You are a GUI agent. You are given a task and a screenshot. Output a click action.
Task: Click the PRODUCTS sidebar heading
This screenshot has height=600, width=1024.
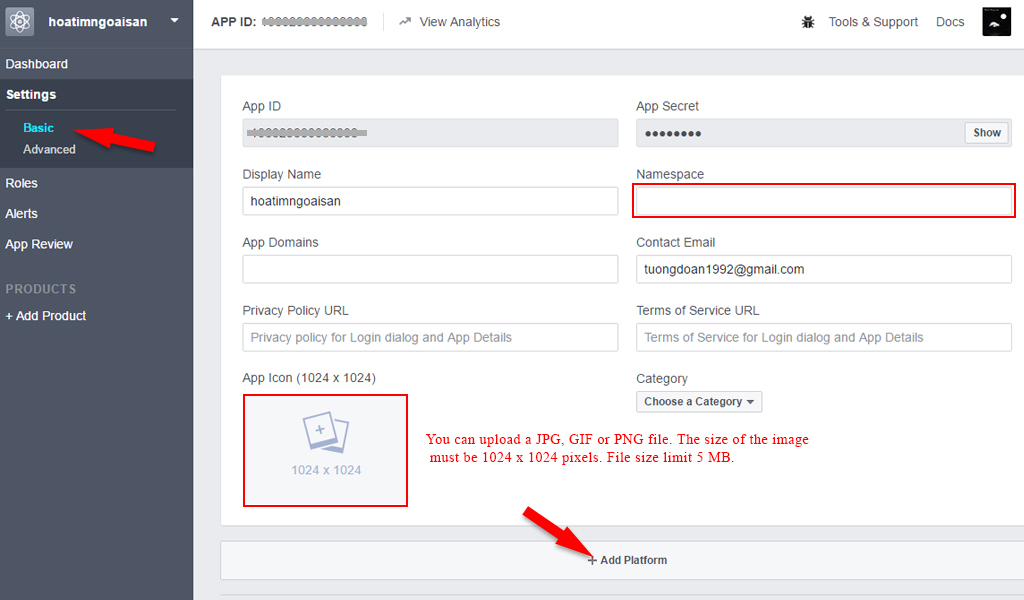(x=40, y=289)
